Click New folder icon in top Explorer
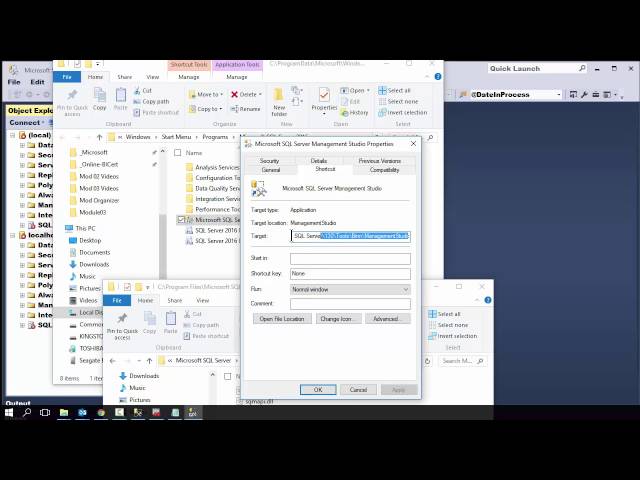 coord(279,102)
